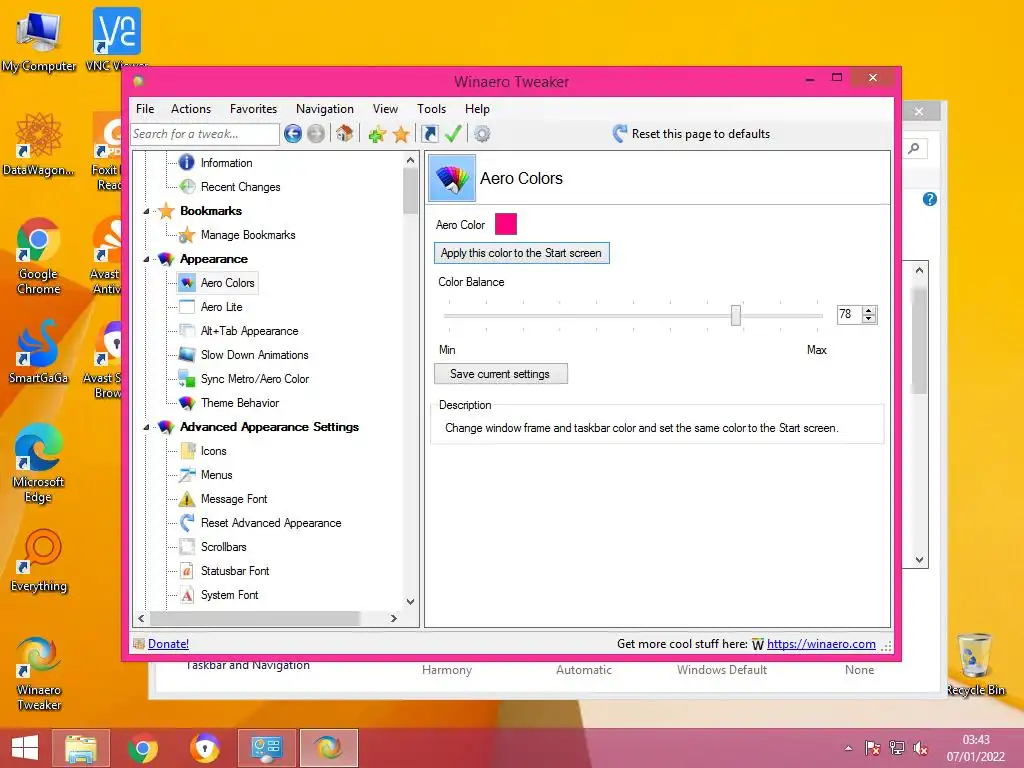This screenshot has height=768, width=1024.
Task: Click Reset this page to defaults
Action: coord(692,134)
